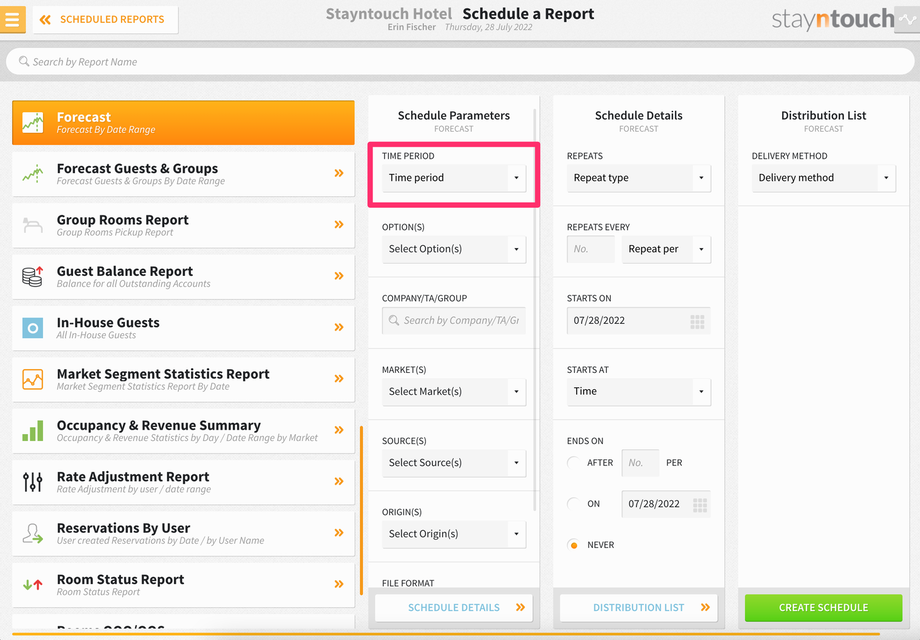The width and height of the screenshot is (920, 640).
Task: Click the magnifier icon in Company/TA/Group search
Action: click(394, 320)
